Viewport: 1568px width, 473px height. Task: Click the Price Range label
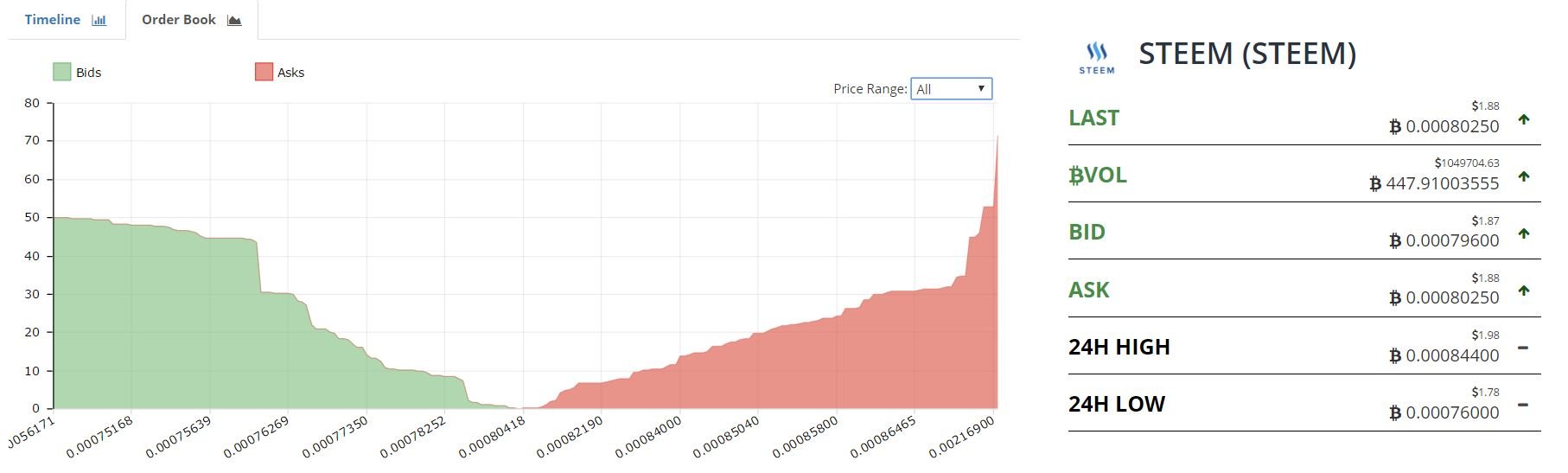pos(870,89)
